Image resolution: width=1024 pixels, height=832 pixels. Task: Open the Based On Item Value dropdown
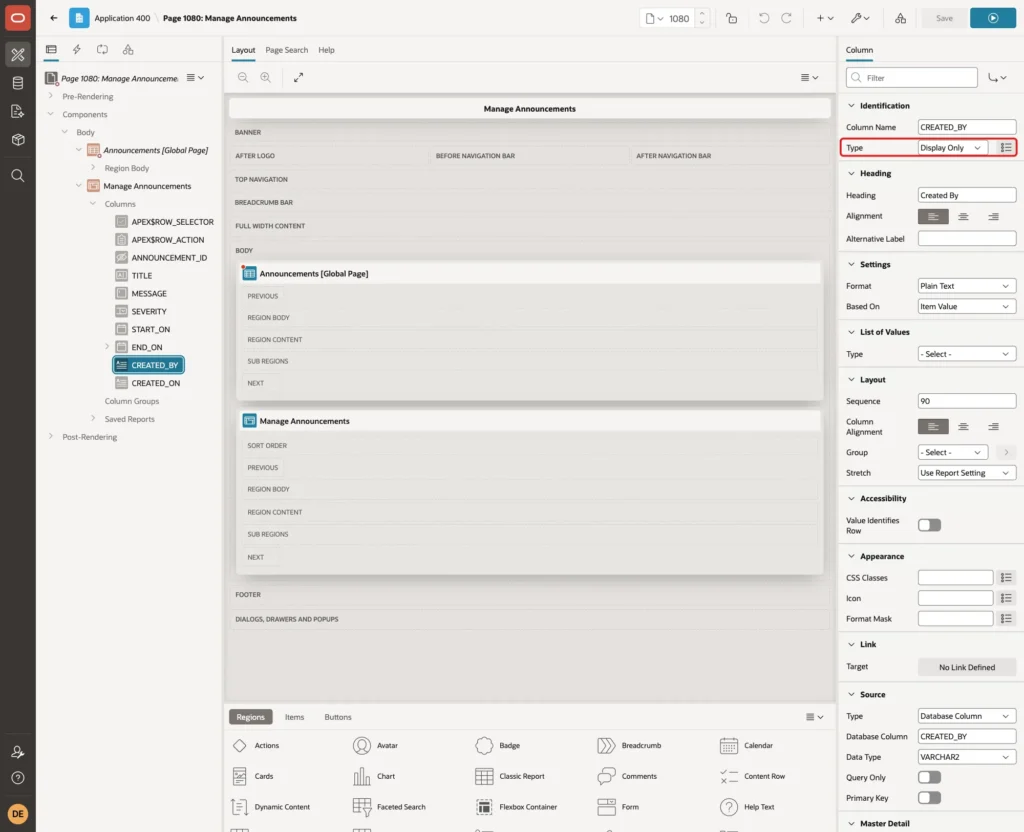click(967, 306)
